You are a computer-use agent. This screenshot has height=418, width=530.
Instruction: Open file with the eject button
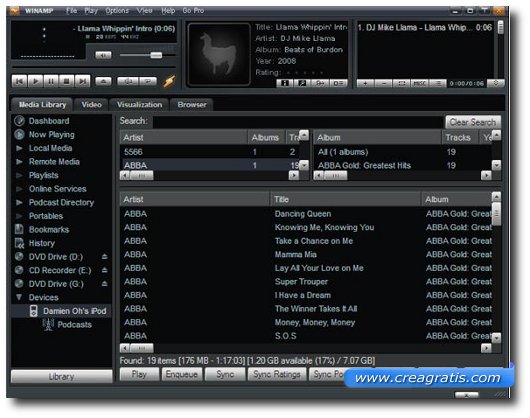pos(103,81)
